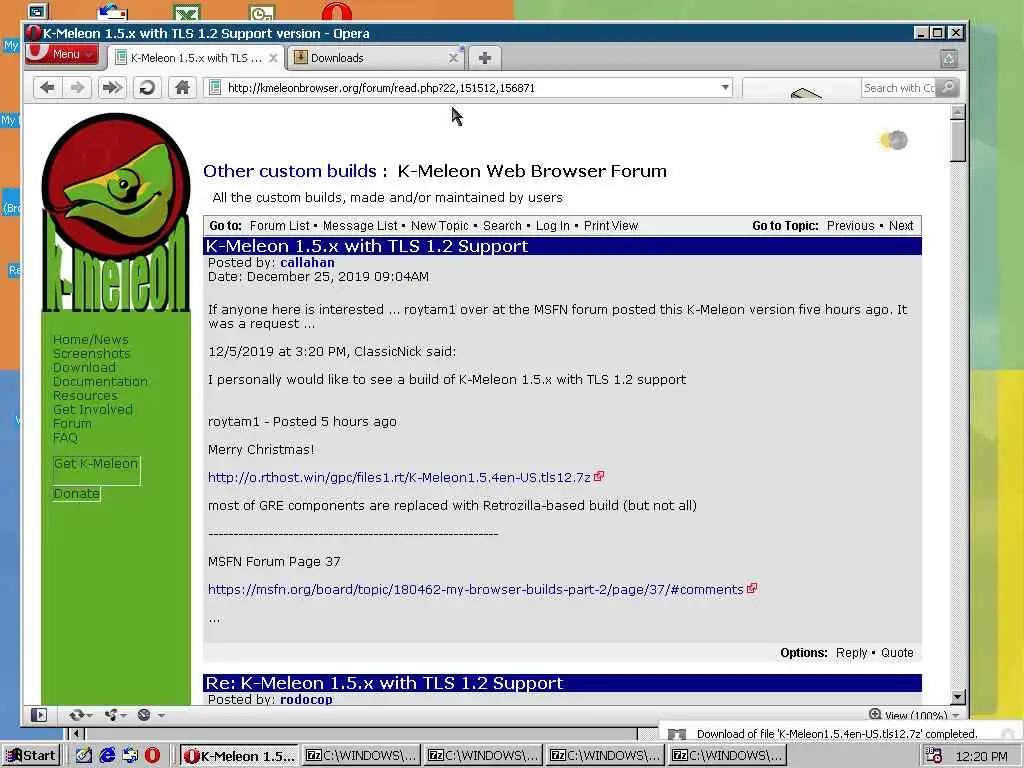Go to the Home page button
The width and height of the screenshot is (1024, 768).
coord(182,88)
